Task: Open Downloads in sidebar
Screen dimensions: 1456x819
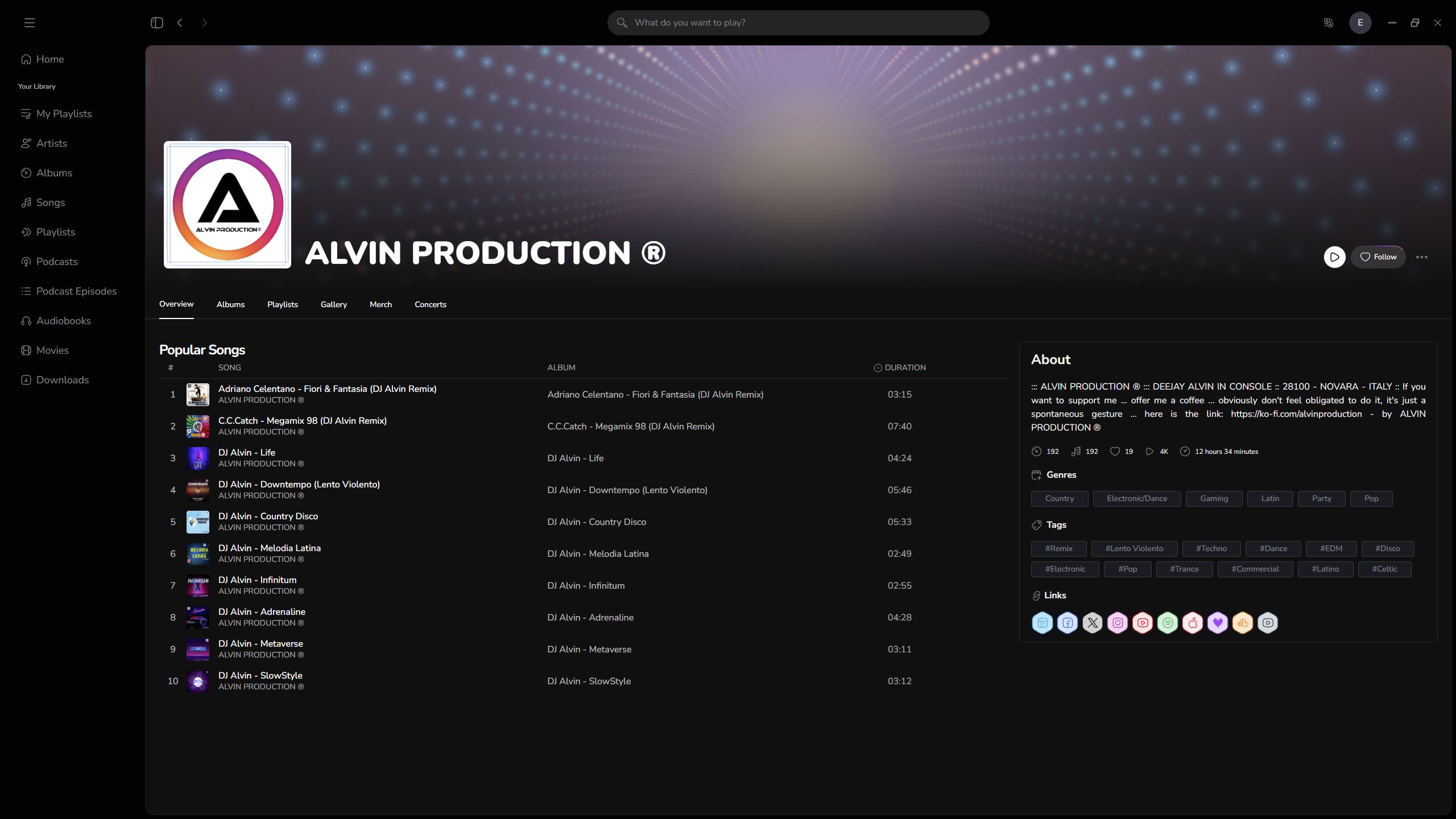Action: 55,380
